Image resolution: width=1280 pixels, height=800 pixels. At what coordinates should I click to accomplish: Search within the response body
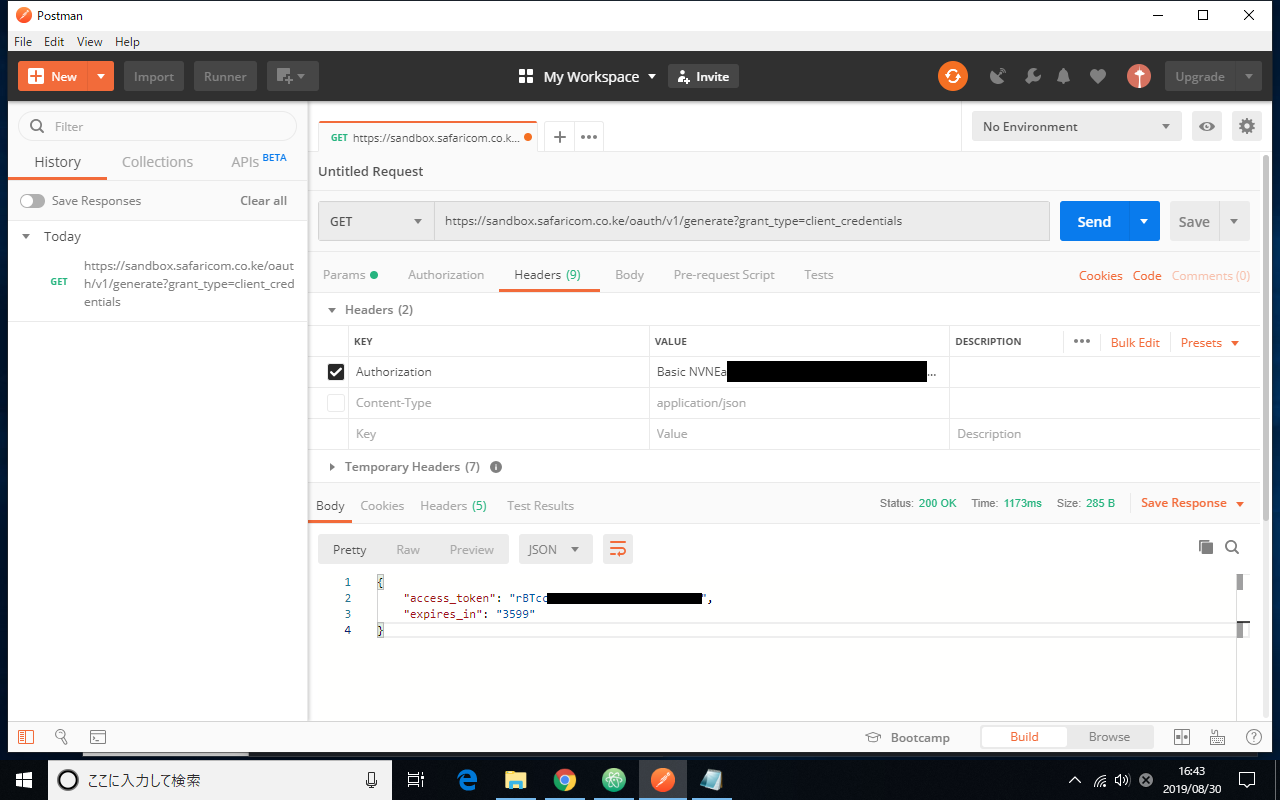click(x=1232, y=547)
